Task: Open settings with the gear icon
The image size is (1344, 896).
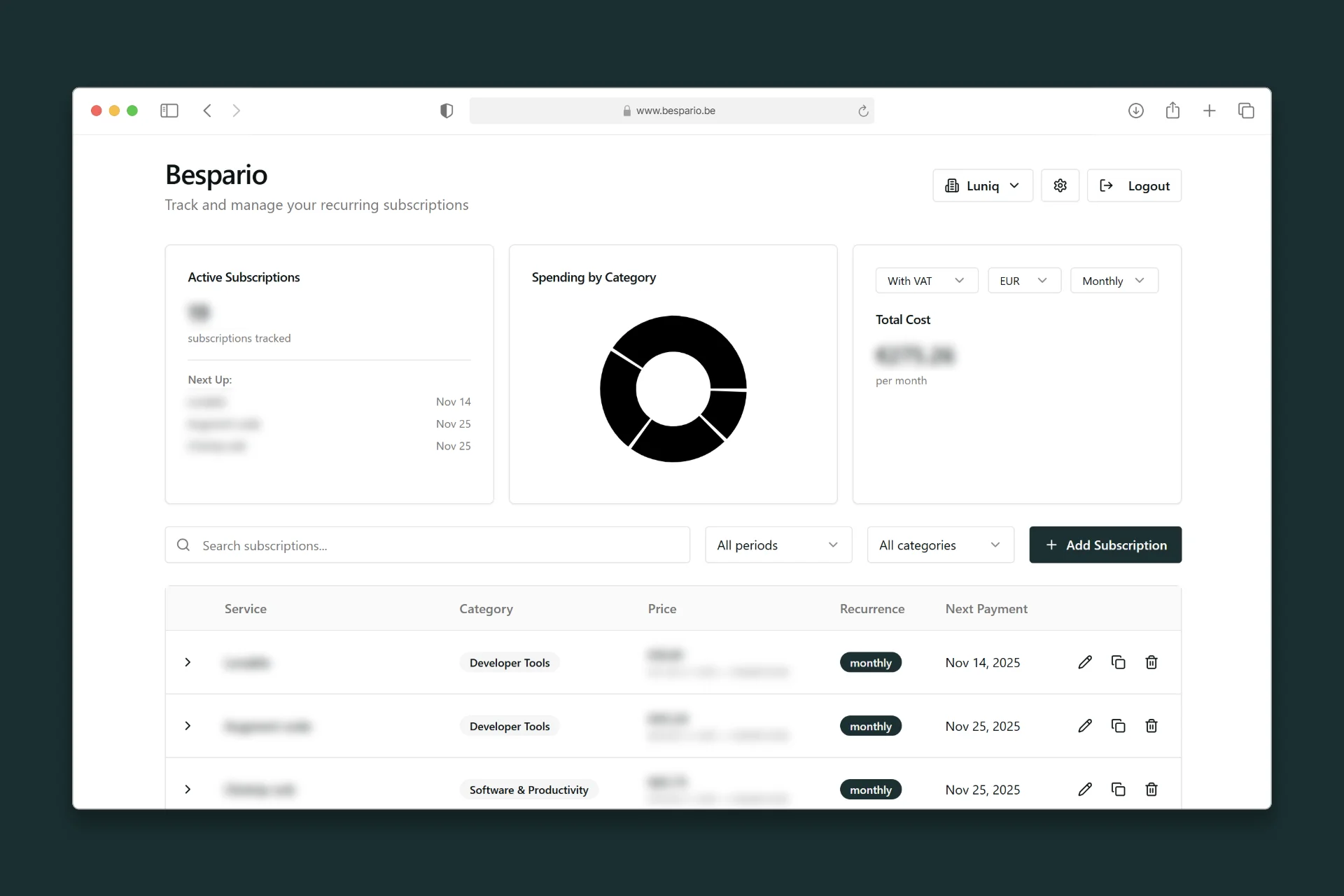Action: pyautogui.click(x=1060, y=185)
